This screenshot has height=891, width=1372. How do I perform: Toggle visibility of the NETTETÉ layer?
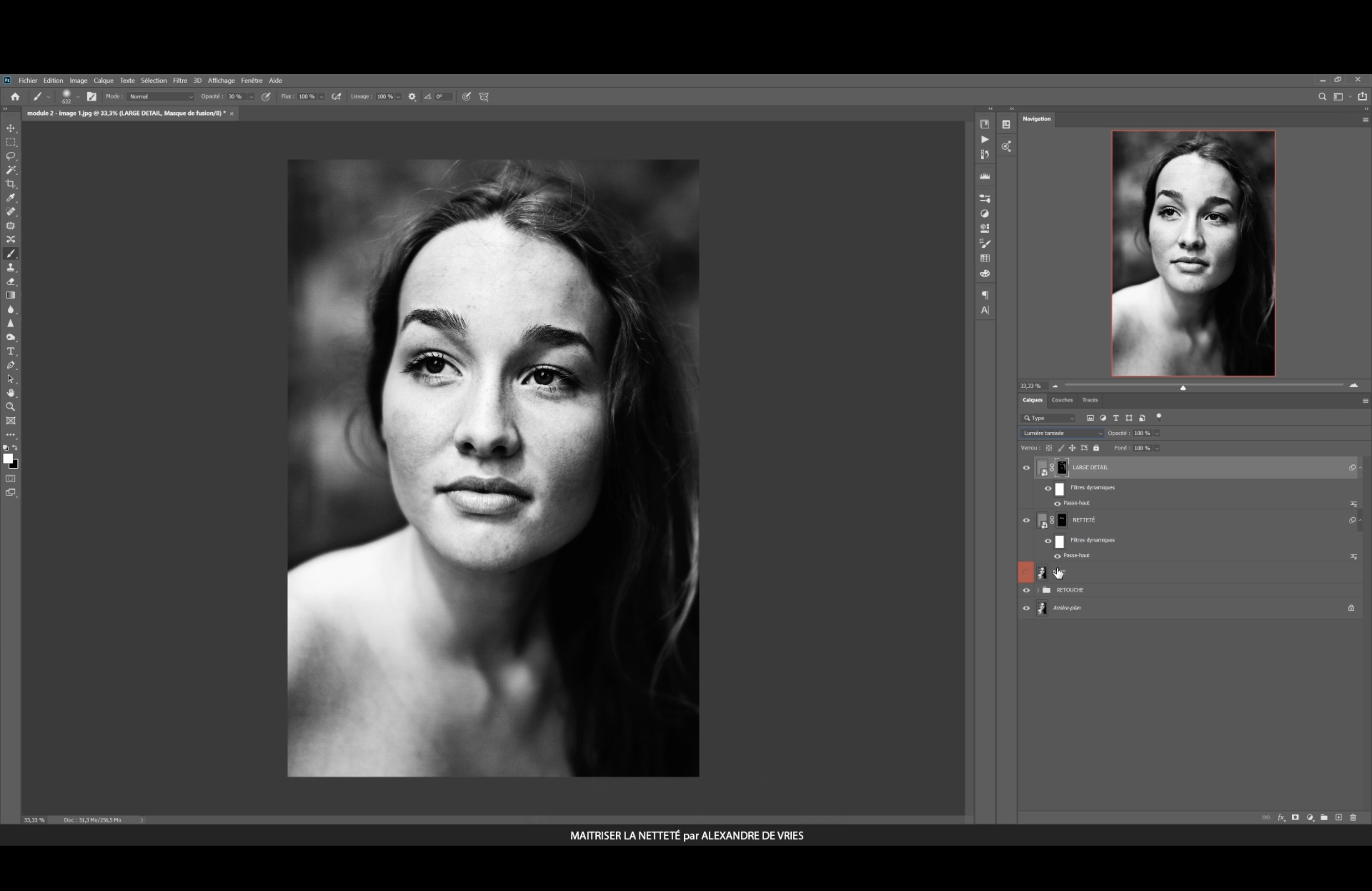(x=1026, y=520)
